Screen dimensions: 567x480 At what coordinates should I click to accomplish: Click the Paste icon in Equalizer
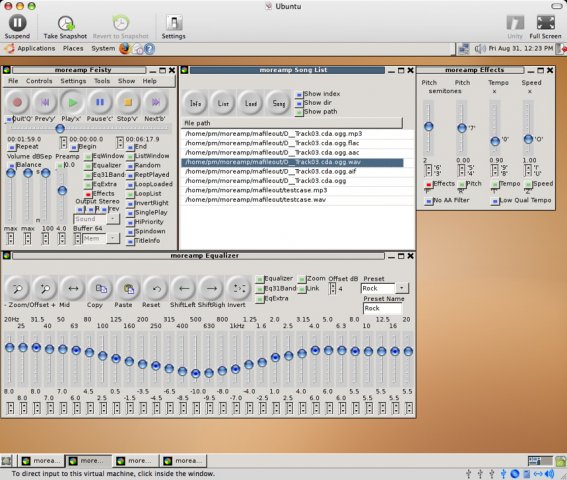(128, 288)
